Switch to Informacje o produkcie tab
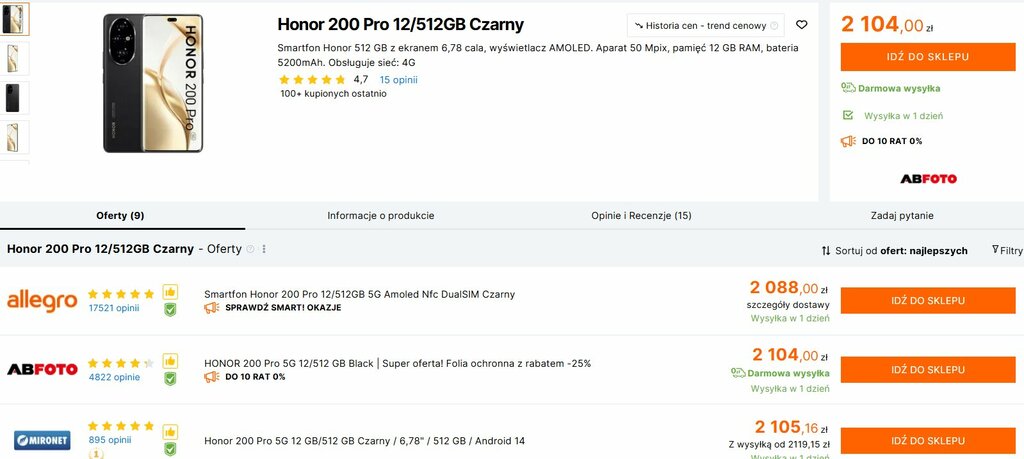The image size is (1024, 459). [x=381, y=215]
